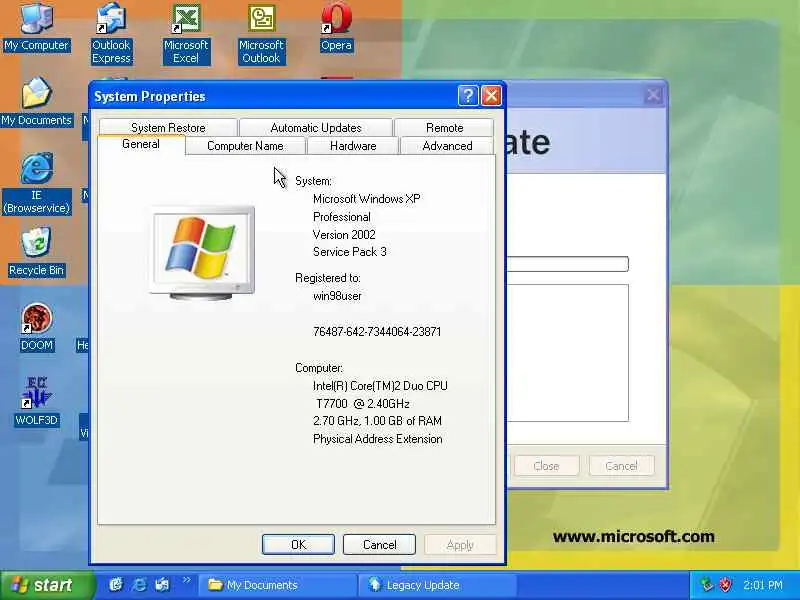Click the green network tray icon
The image size is (800, 600).
[x=707, y=585]
